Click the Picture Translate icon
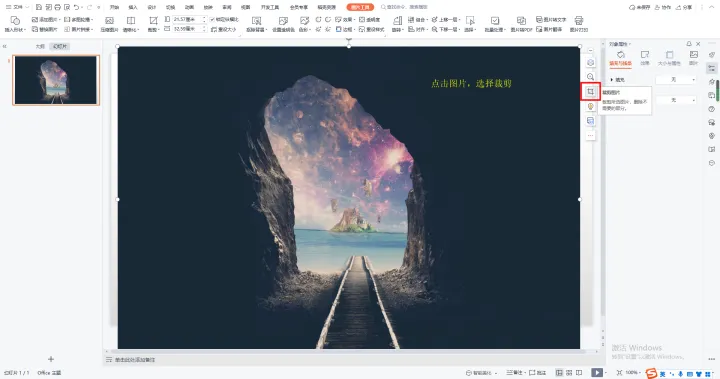The height and width of the screenshot is (379, 720). point(549,29)
